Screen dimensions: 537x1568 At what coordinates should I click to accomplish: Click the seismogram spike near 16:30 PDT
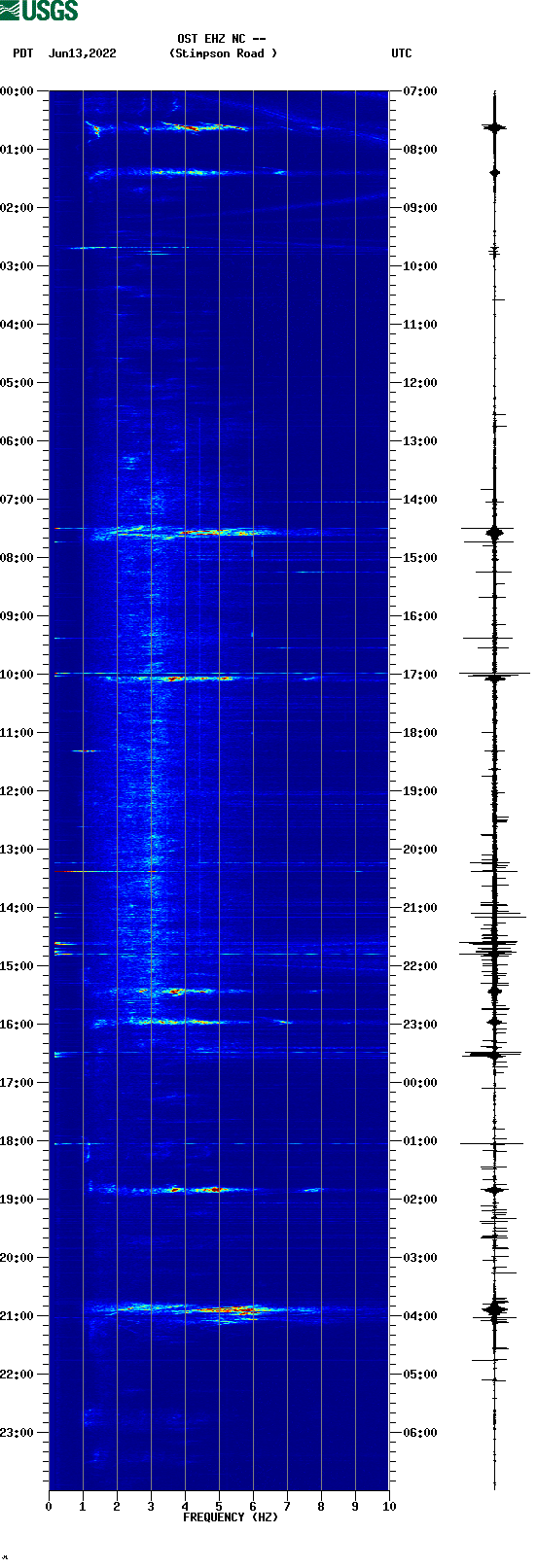tap(494, 1054)
